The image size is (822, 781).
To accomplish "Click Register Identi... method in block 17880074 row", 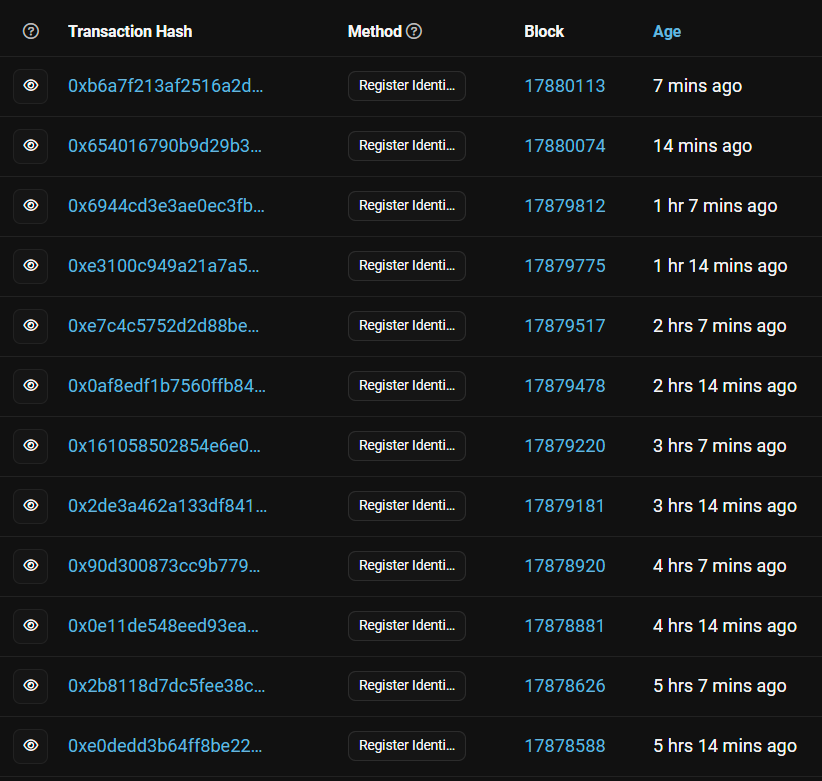I will coord(407,146).
